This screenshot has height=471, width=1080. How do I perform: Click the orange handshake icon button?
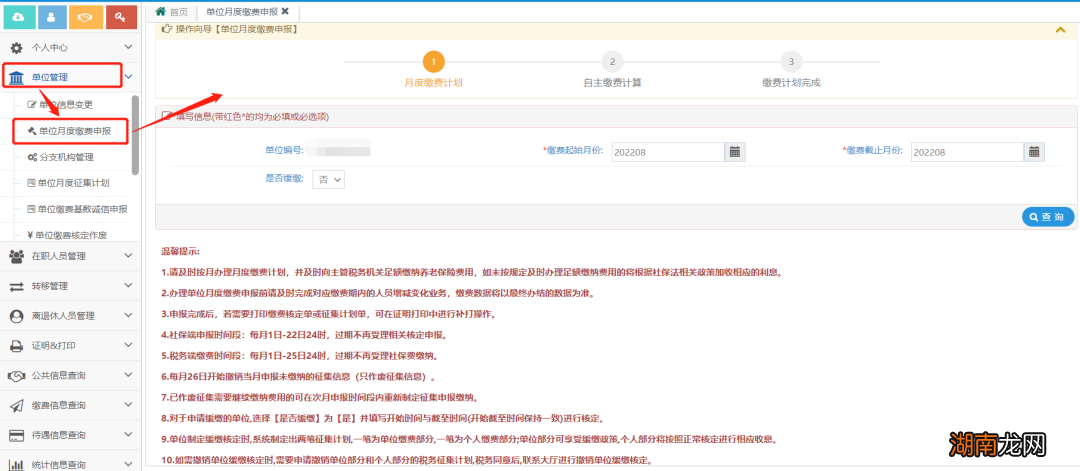(x=86, y=17)
